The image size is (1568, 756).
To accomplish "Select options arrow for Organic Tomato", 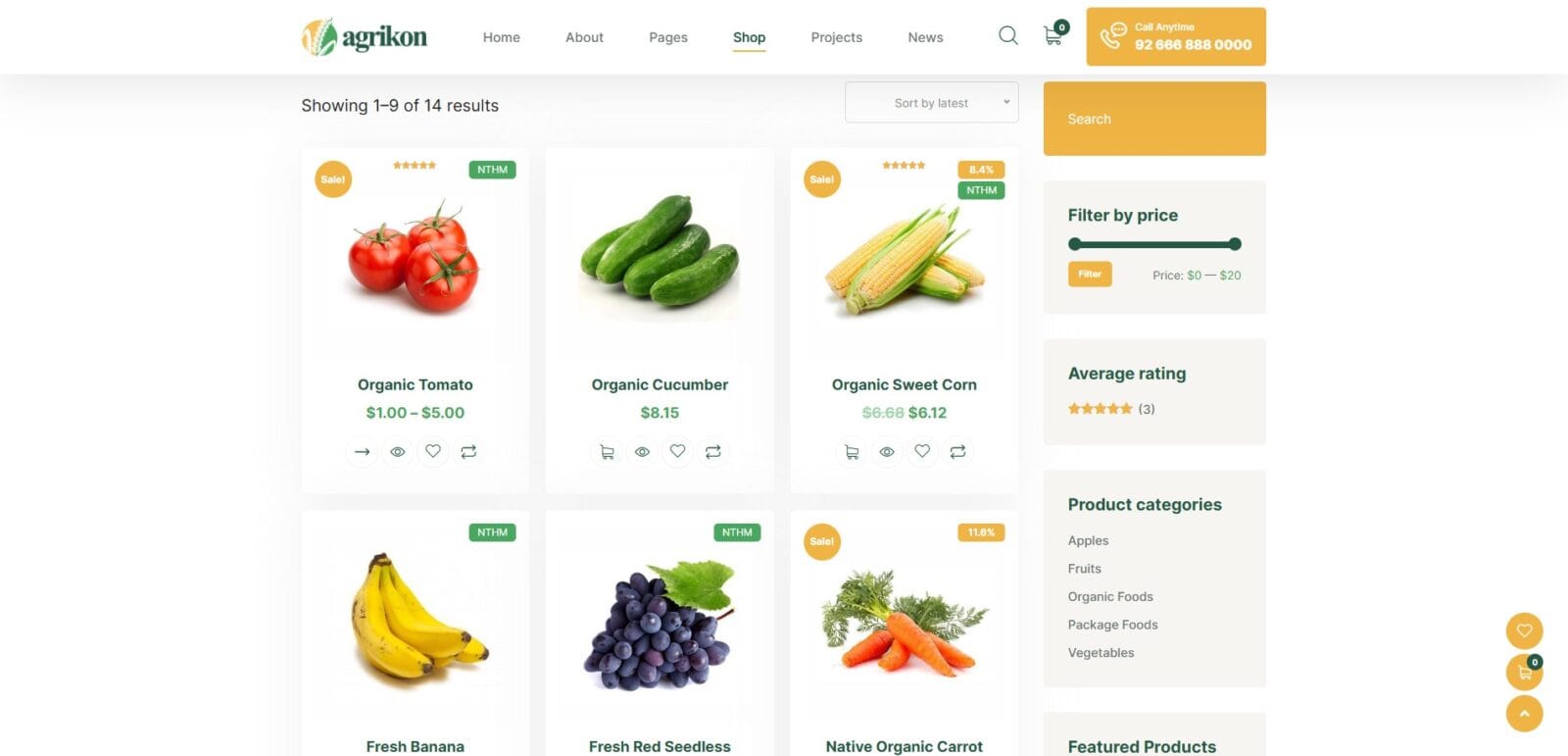I will coord(362,452).
